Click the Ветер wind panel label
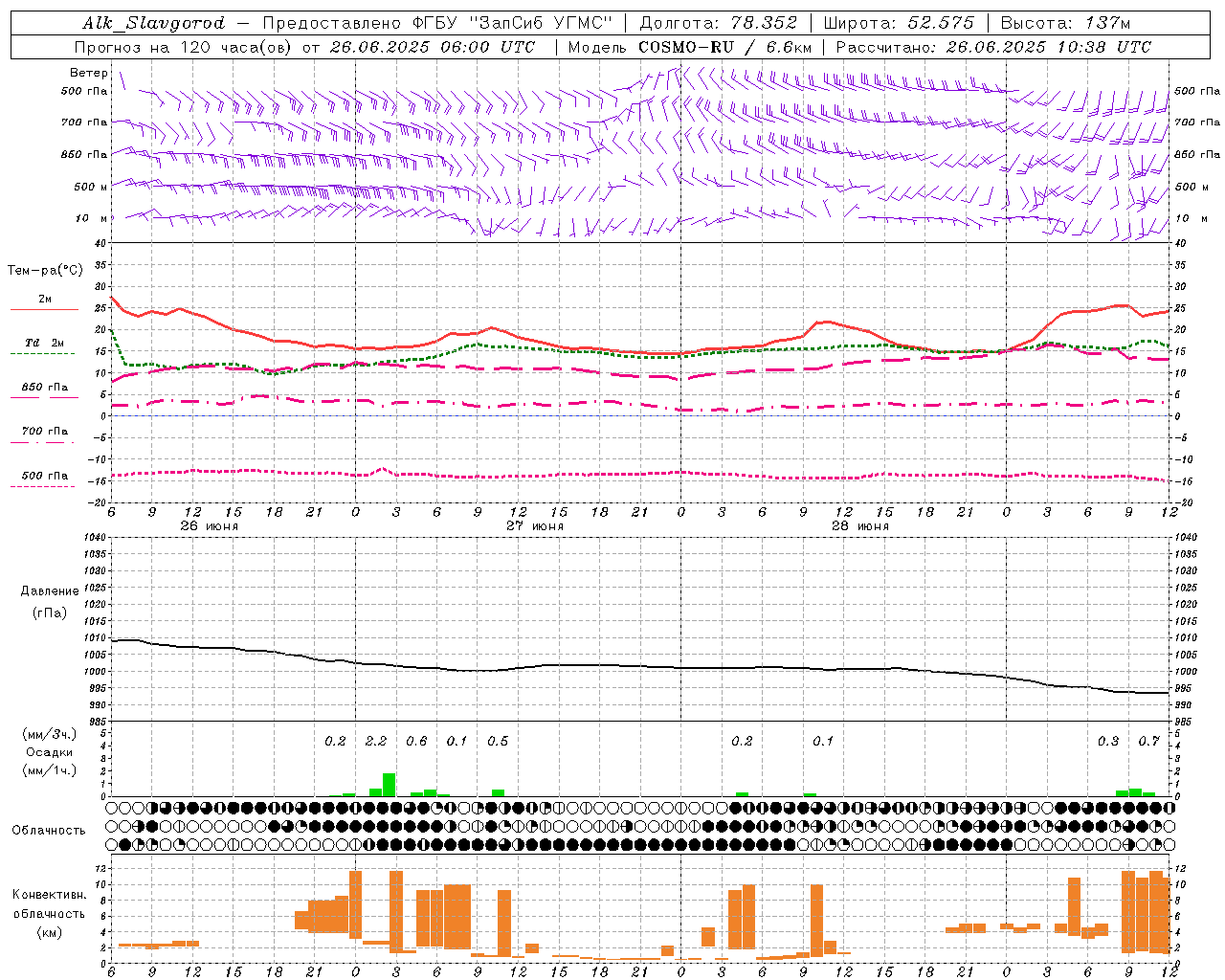 [89, 73]
